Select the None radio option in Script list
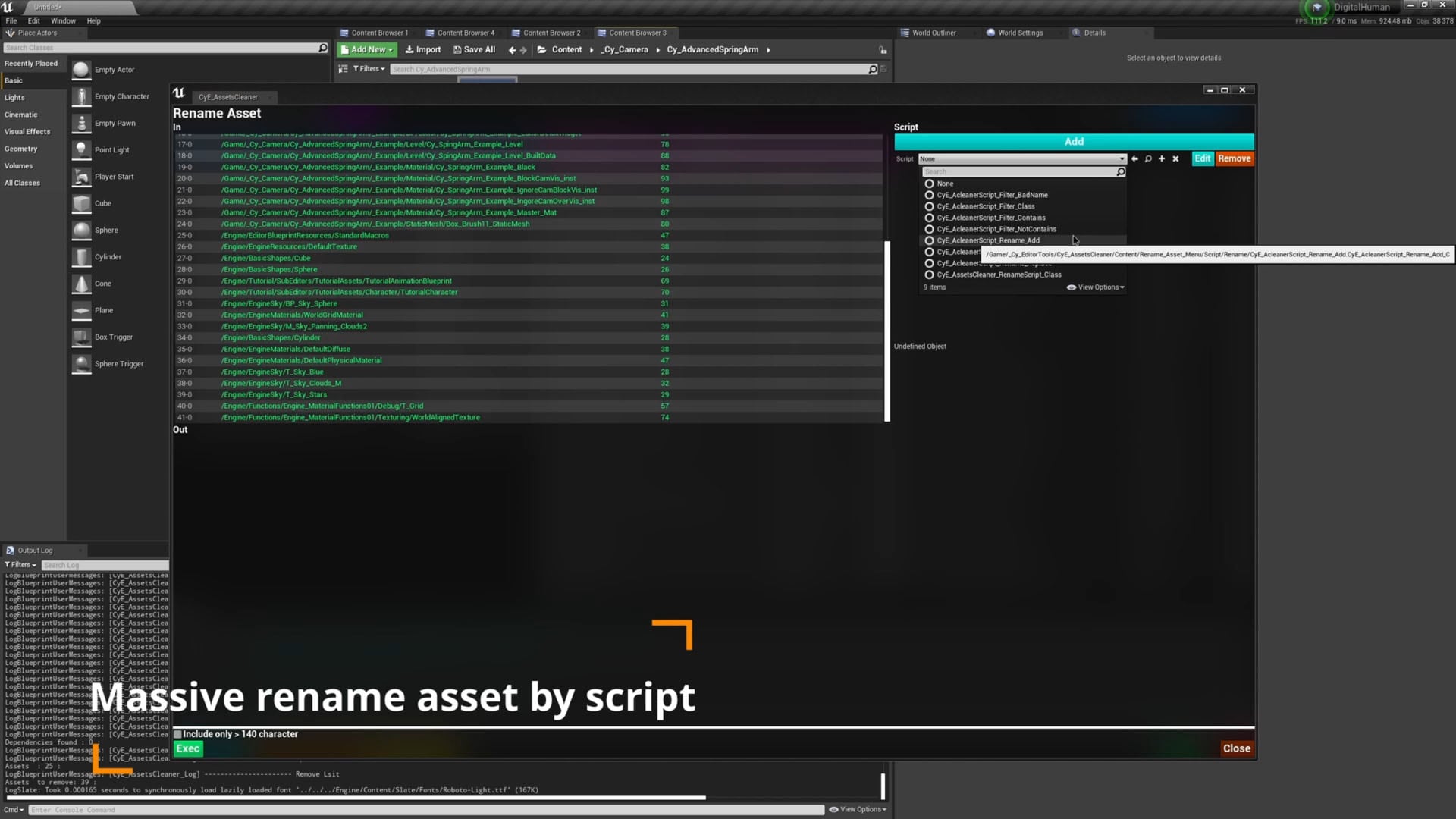The width and height of the screenshot is (1456, 819). point(930,184)
